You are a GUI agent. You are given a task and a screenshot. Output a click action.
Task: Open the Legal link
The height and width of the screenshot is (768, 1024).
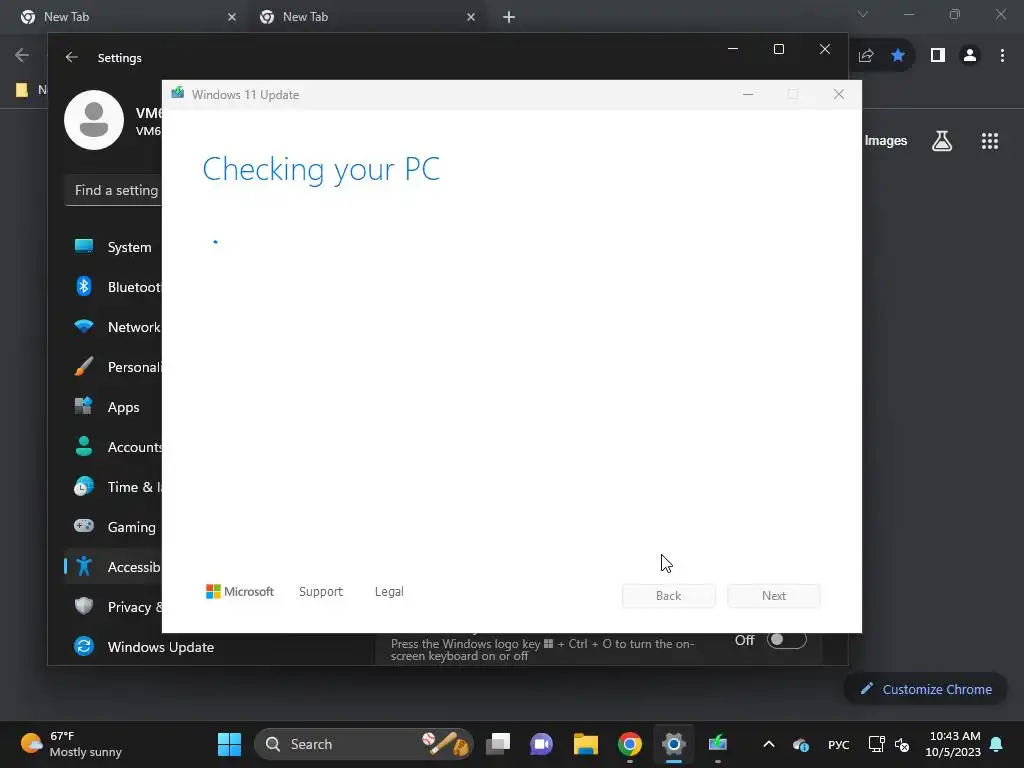click(389, 591)
